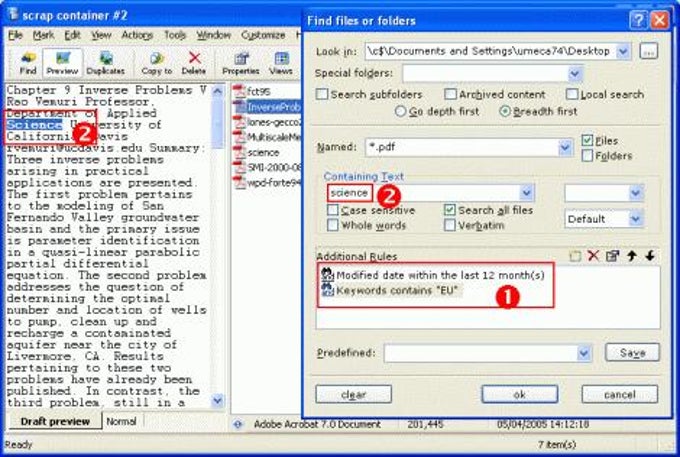This screenshot has height=457, width=680.
Task: Click the clear button
Action: point(353,395)
